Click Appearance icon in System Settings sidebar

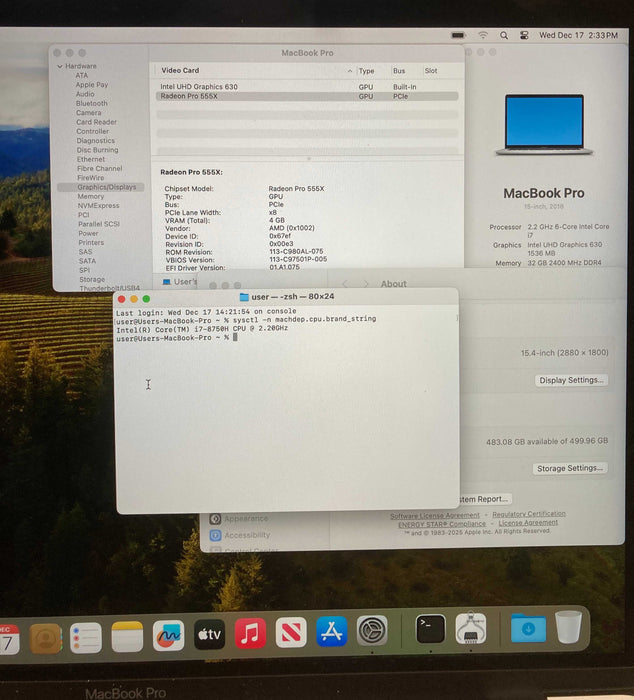pos(215,519)
